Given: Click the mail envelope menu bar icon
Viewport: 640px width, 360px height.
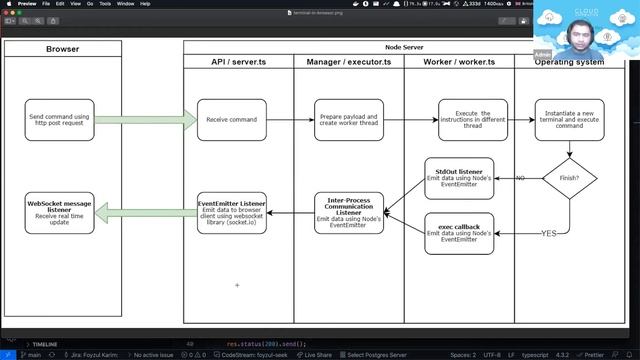Looking at the screenshot, I should [x=376, y=4].
